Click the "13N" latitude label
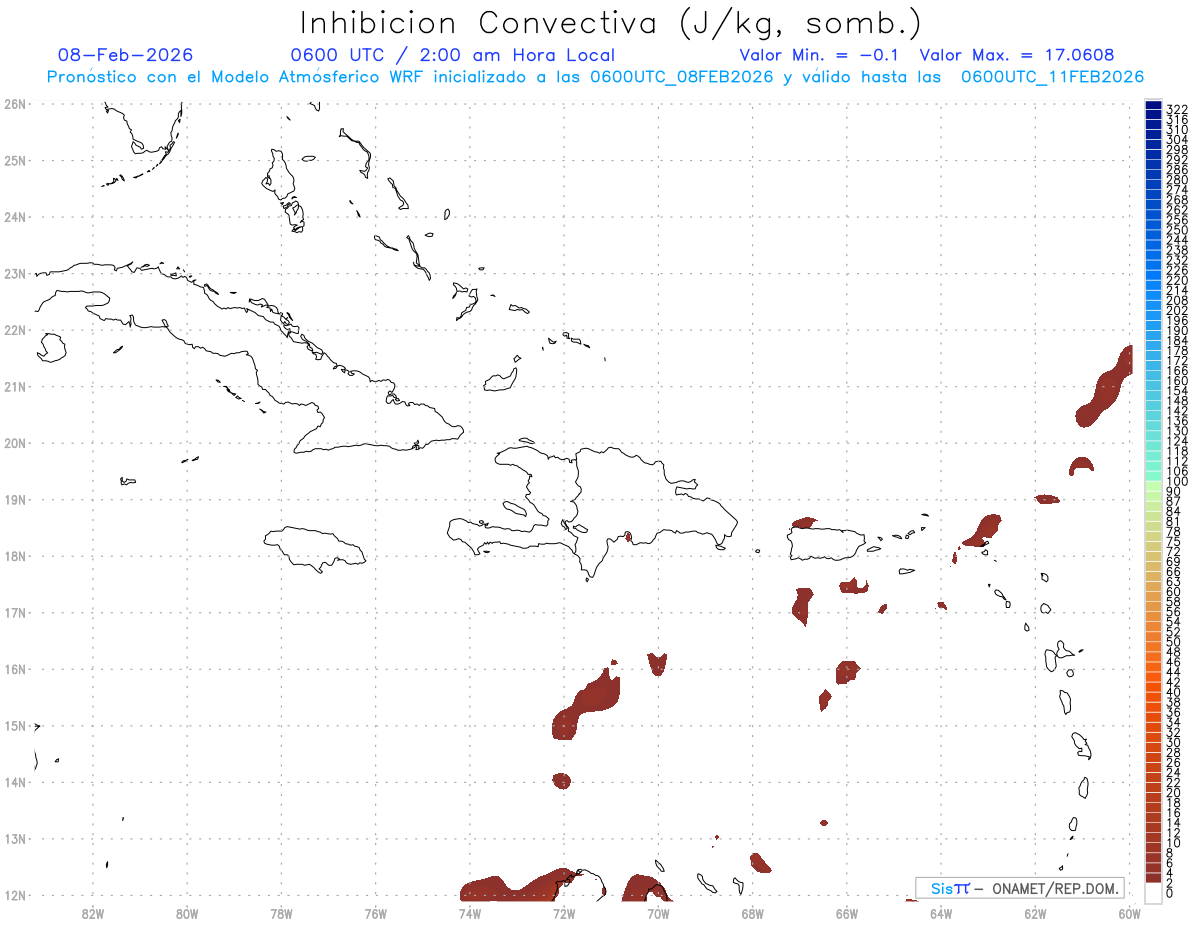 tap(14, 839)
